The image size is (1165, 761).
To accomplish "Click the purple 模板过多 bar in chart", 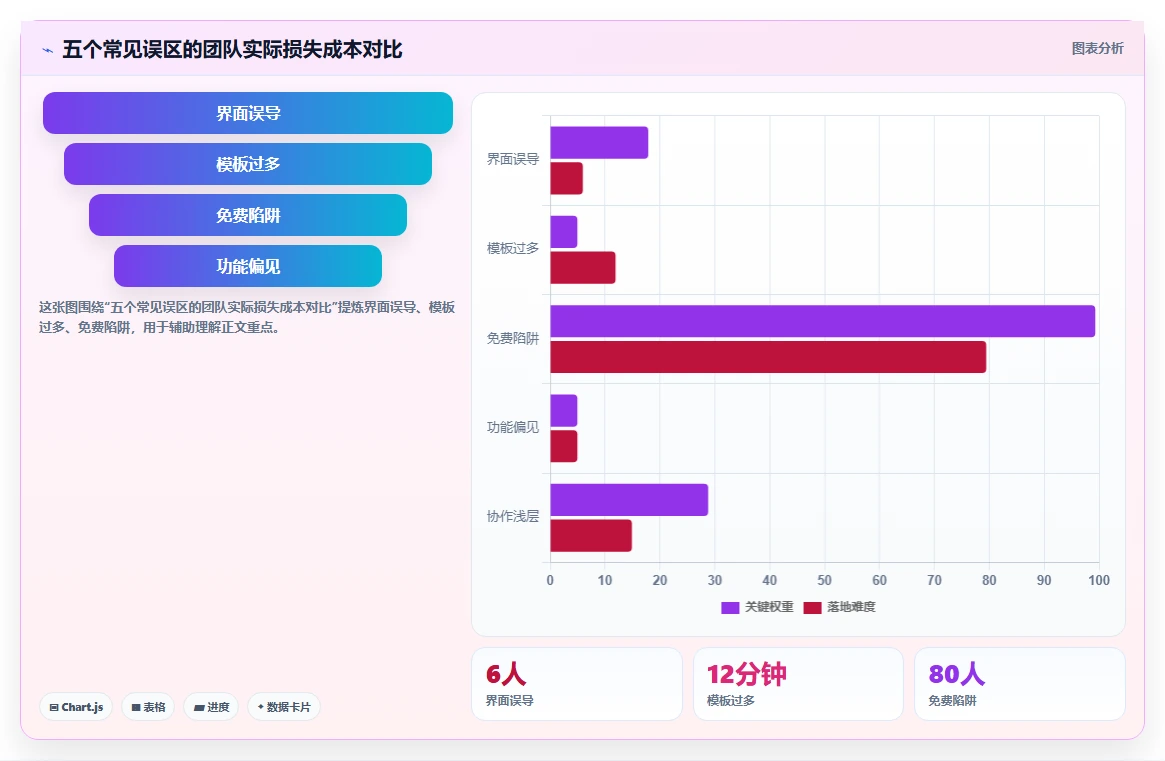I will (x=564, y=232).
